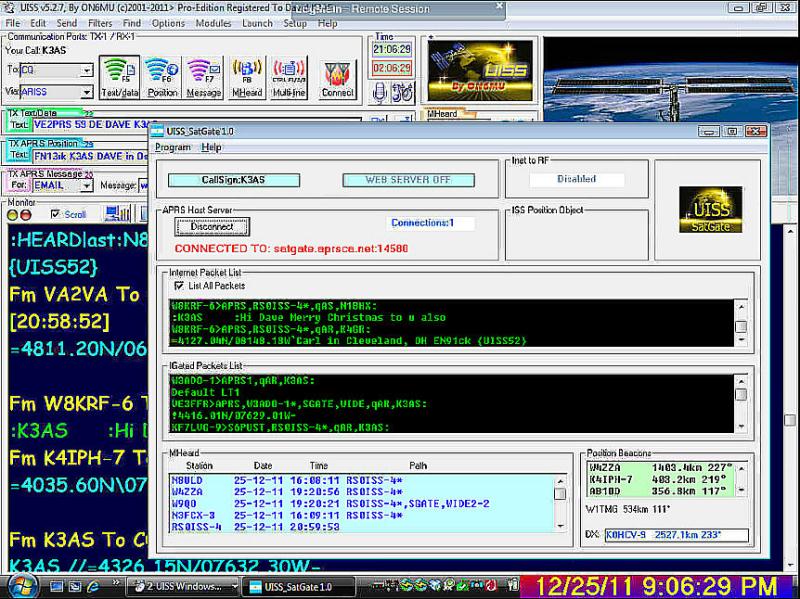Image resolution: width=800 pixels, height=599 pixels.
Task: Click the Connect antenna icon
Action: click(337, 79)
